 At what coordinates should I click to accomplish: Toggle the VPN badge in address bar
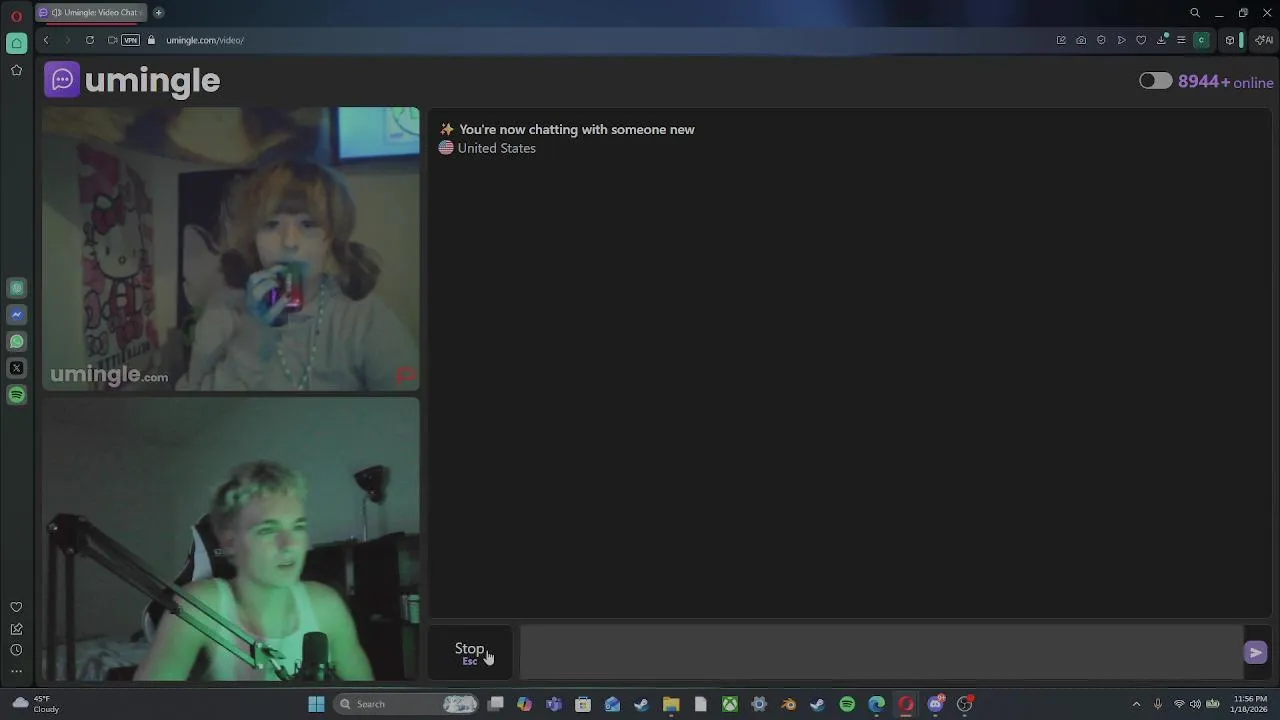[130, 40]
